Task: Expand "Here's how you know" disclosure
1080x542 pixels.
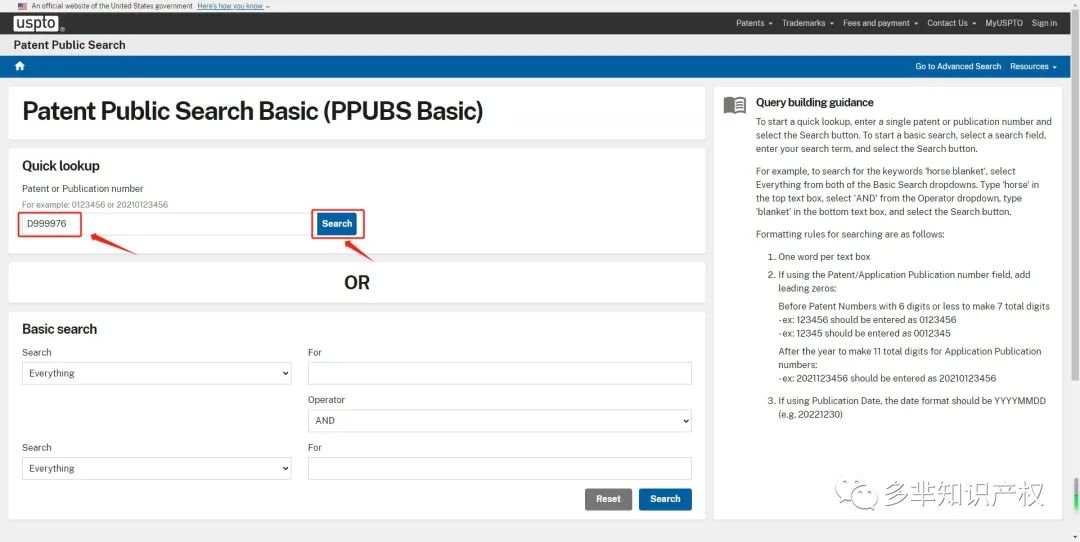Action: tap(233, 6)
